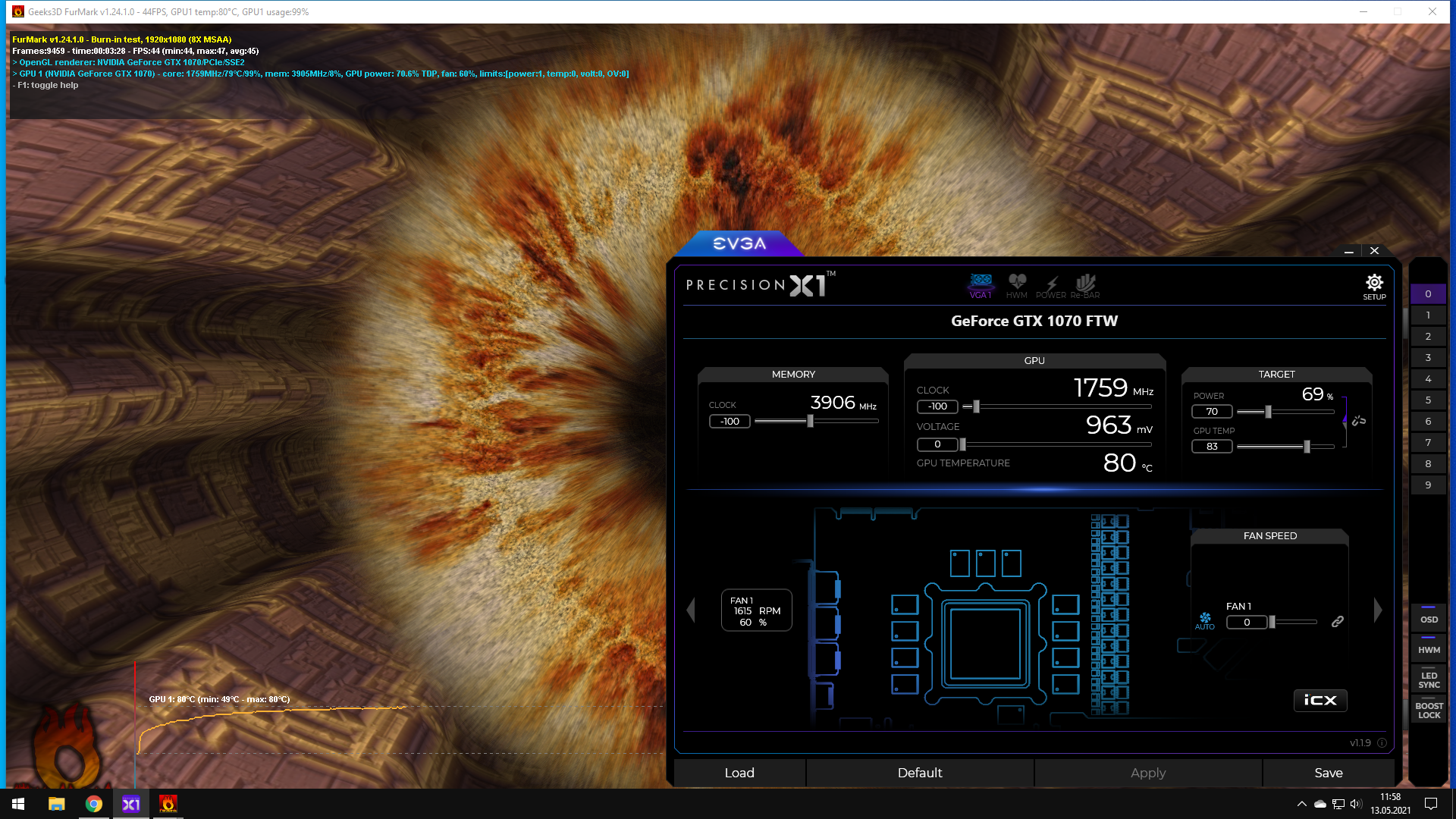Expand to next panel with right arrow
Viewport: 1456px width, 819px height.
(1377, 610)
